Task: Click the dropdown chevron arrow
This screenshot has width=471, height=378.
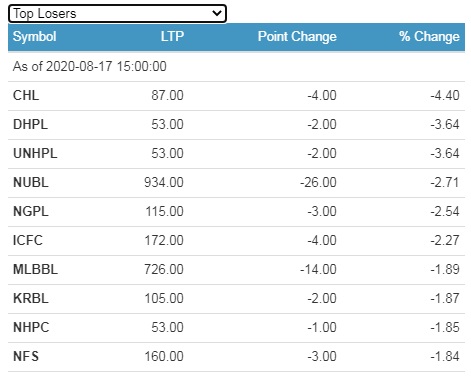Action: click(x=217, y=13)
